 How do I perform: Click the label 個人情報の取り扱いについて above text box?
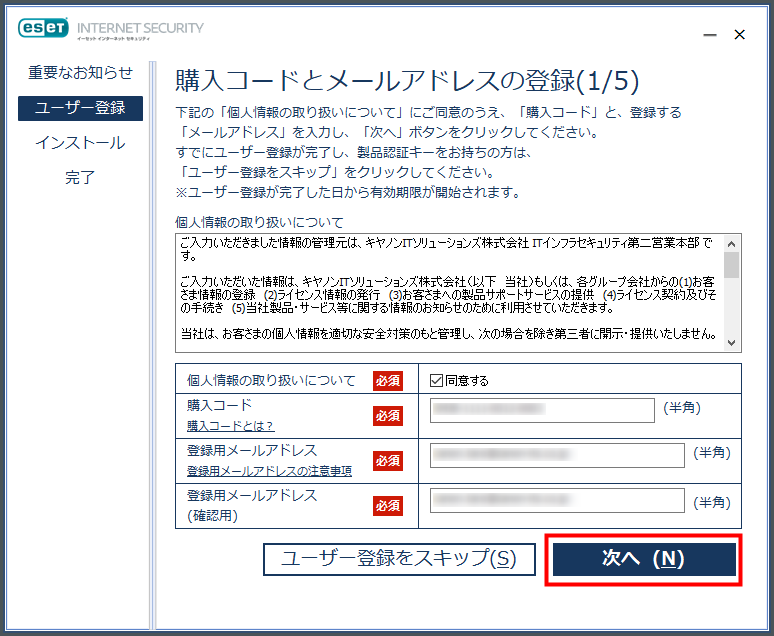pos(259,222)
